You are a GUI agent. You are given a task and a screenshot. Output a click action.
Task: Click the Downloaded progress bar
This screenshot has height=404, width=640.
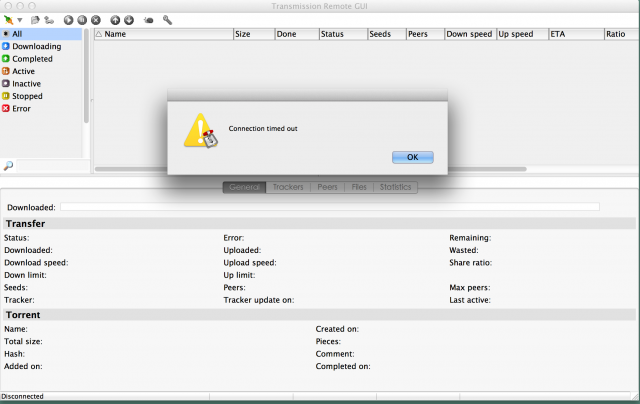pyautogui.click(x=330, y=207)
